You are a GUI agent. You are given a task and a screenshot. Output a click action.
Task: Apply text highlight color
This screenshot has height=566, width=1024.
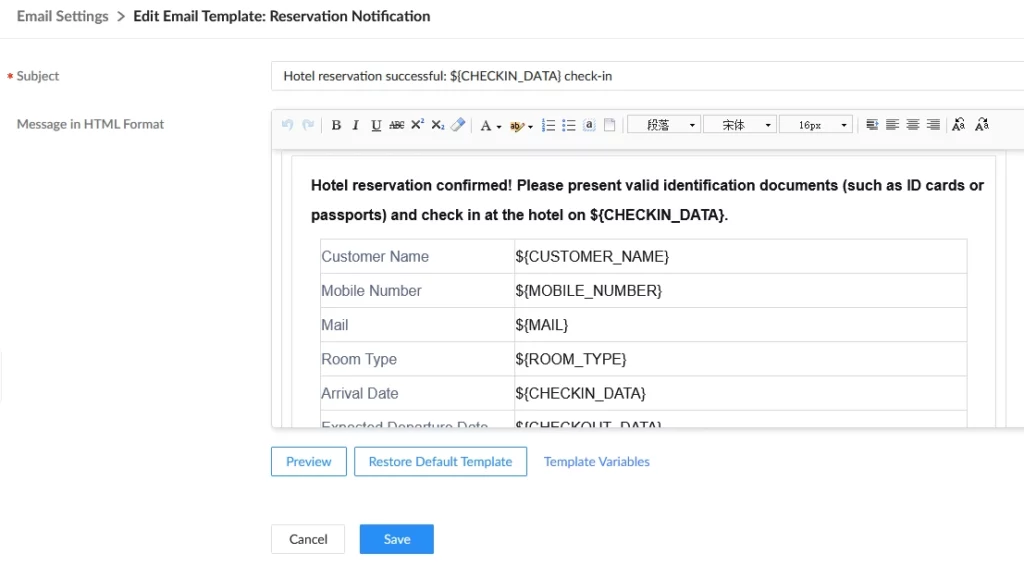pos(517,125)
